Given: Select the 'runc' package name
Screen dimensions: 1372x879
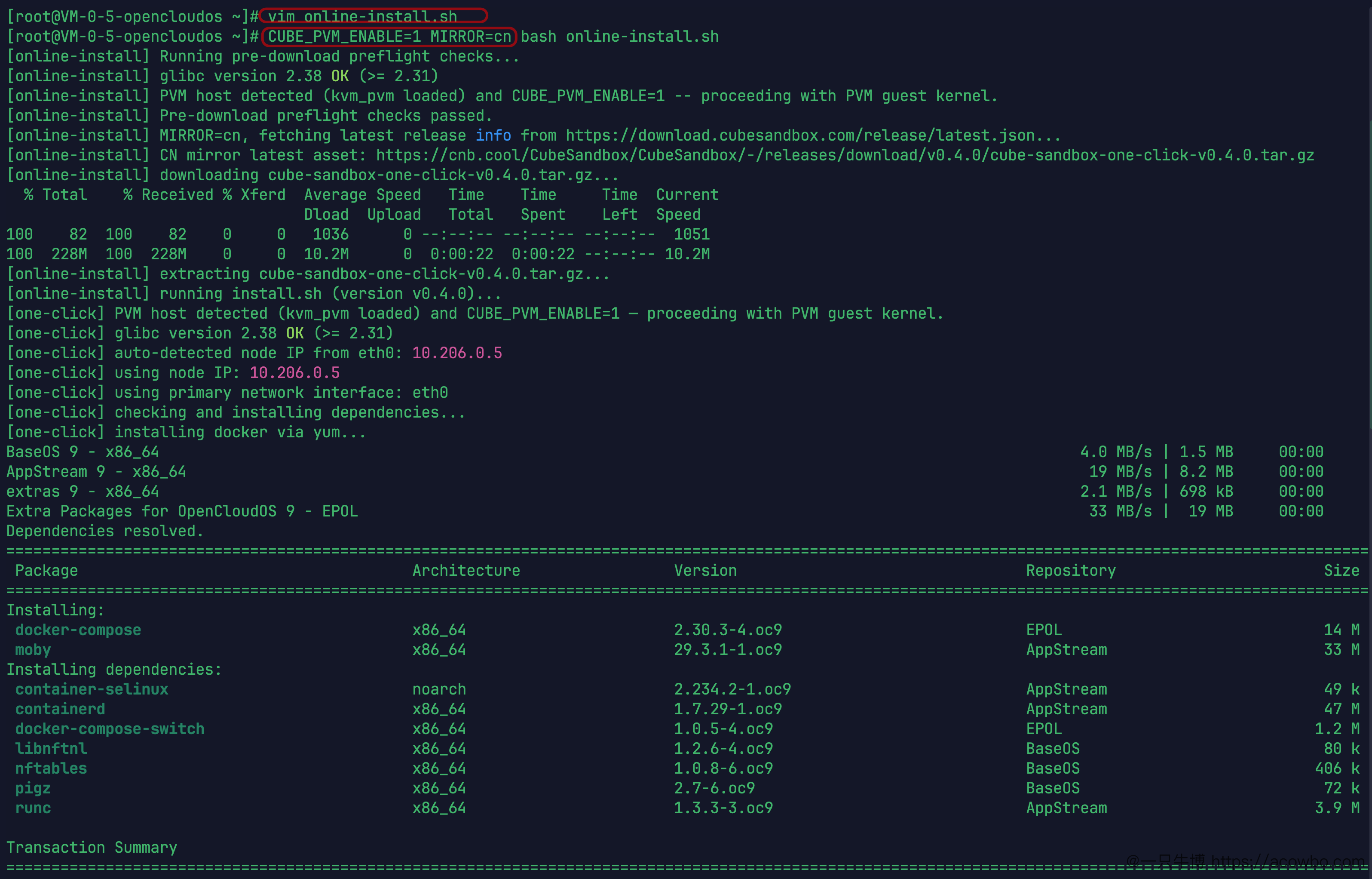Looking at the screenshot, I should (x=33, y=808).
